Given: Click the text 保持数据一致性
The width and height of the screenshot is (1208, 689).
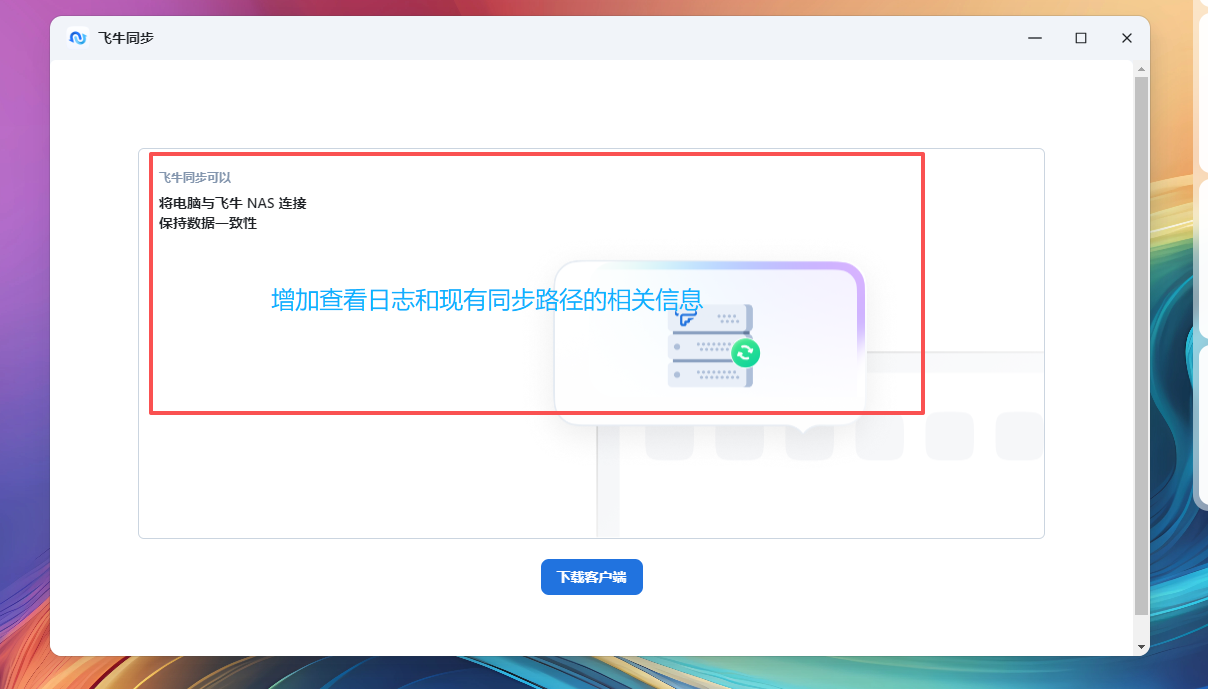Looking at the screenshot, I should point(208,223).
